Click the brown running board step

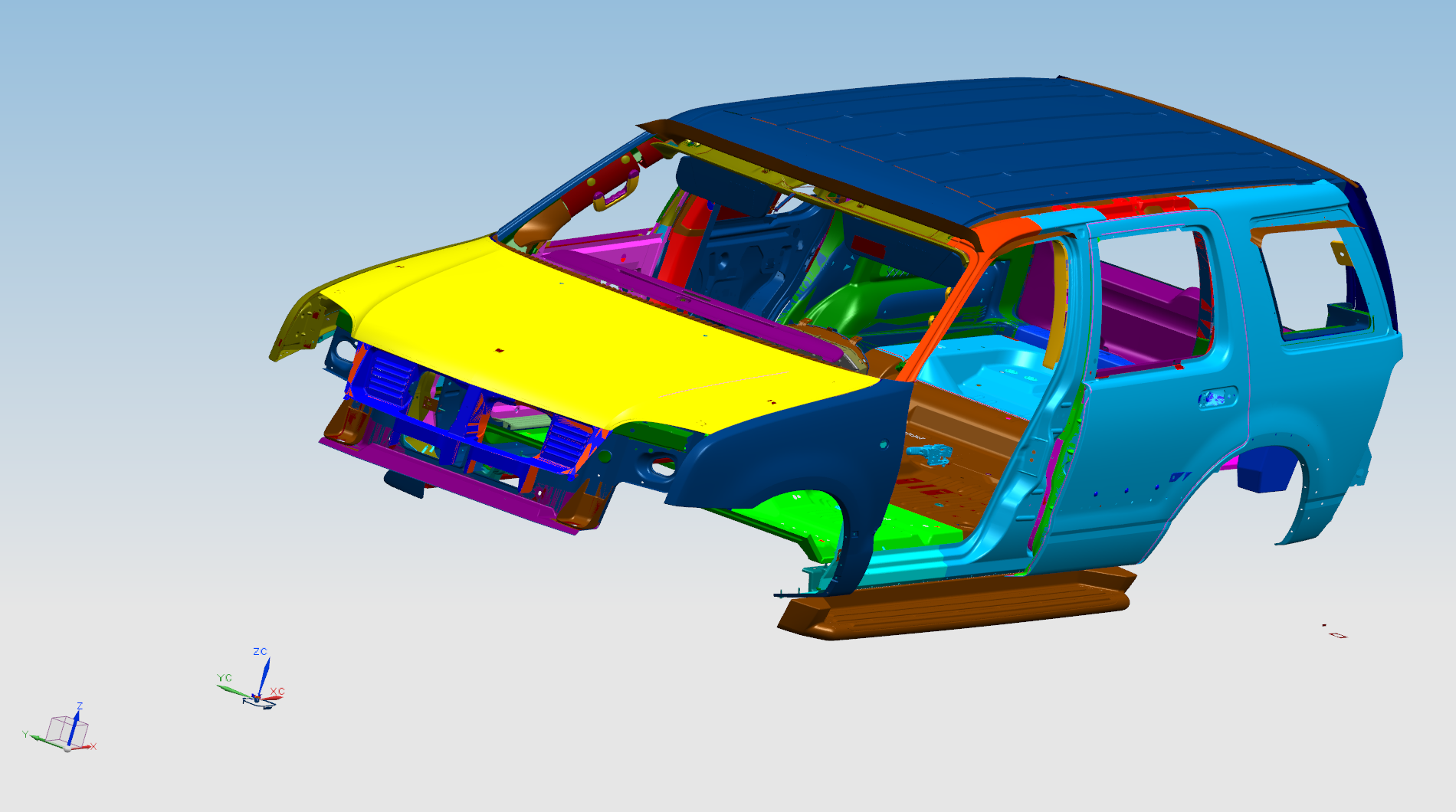pos(958,605)
